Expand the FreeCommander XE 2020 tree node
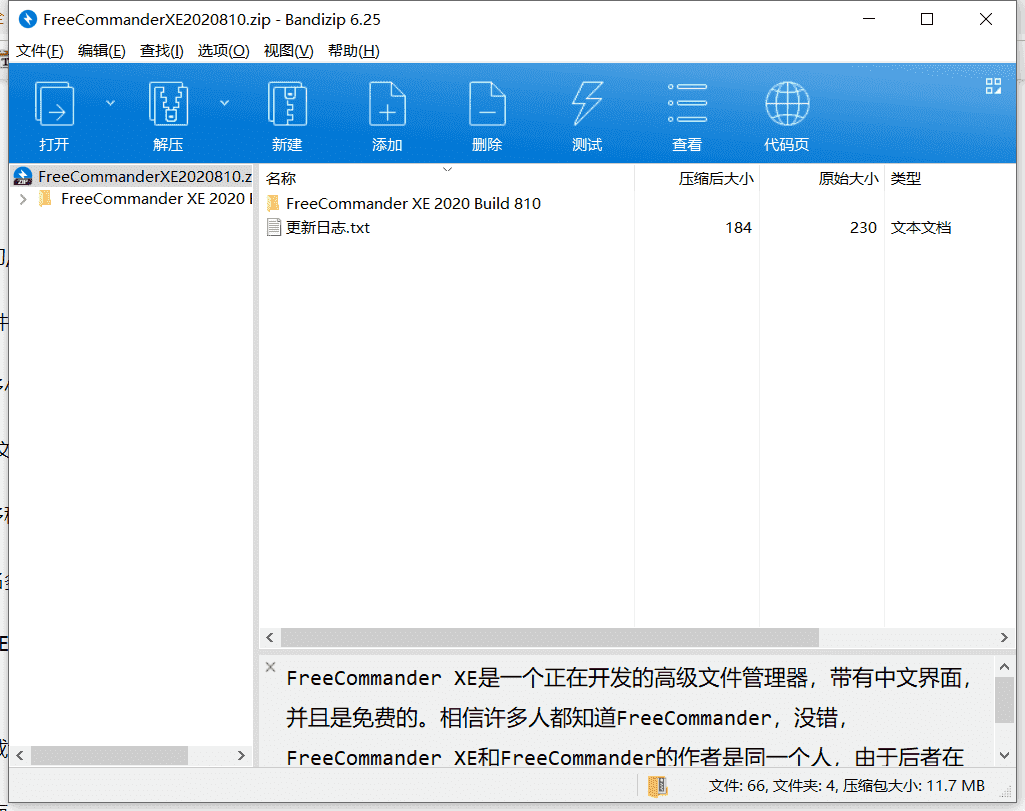Image resolution: width=1025 pixels, height=811 pixels. click(24, 199)
